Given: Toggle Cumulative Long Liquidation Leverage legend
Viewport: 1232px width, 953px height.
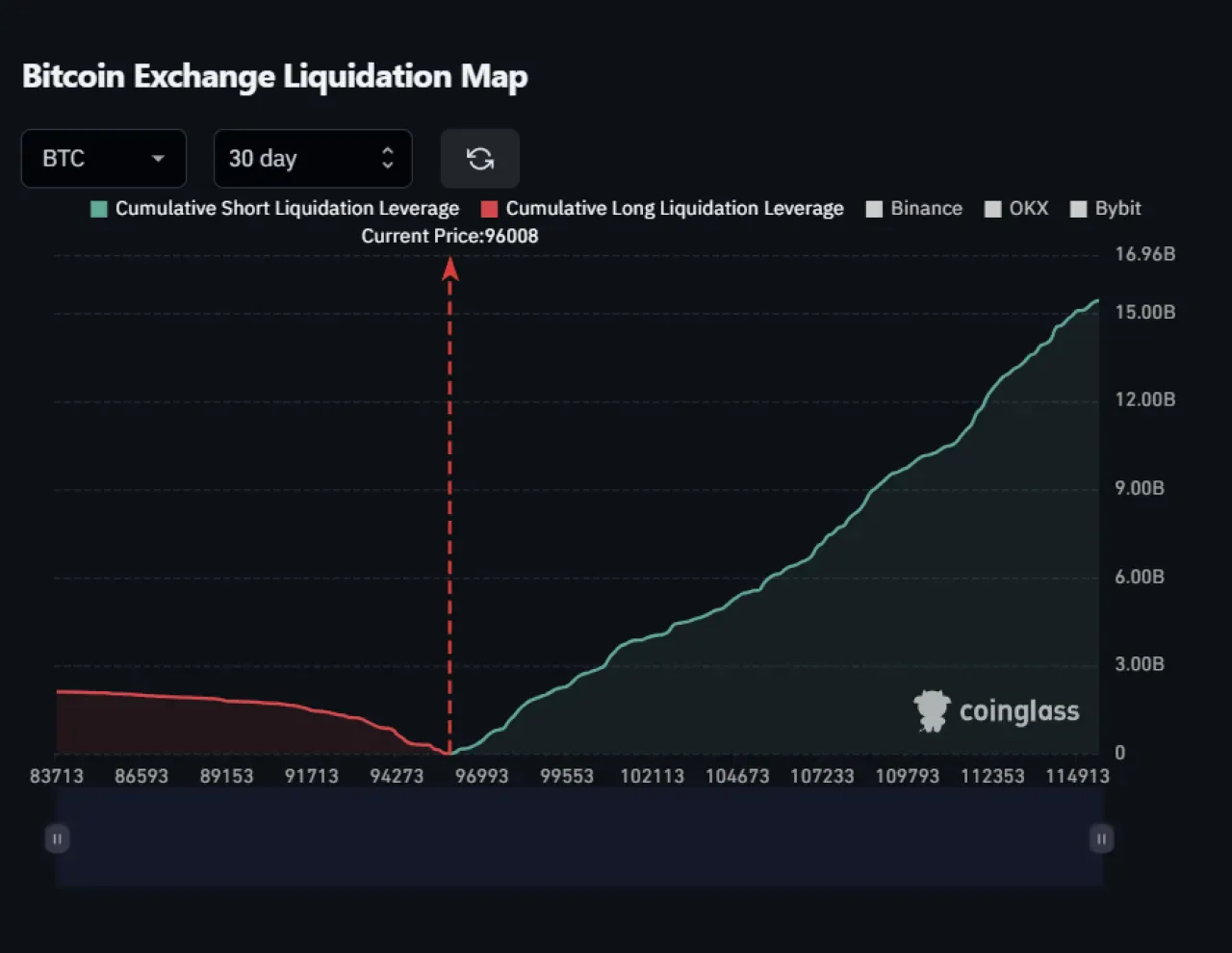Looking at the screenshot, I should click(x=662, y=209).
